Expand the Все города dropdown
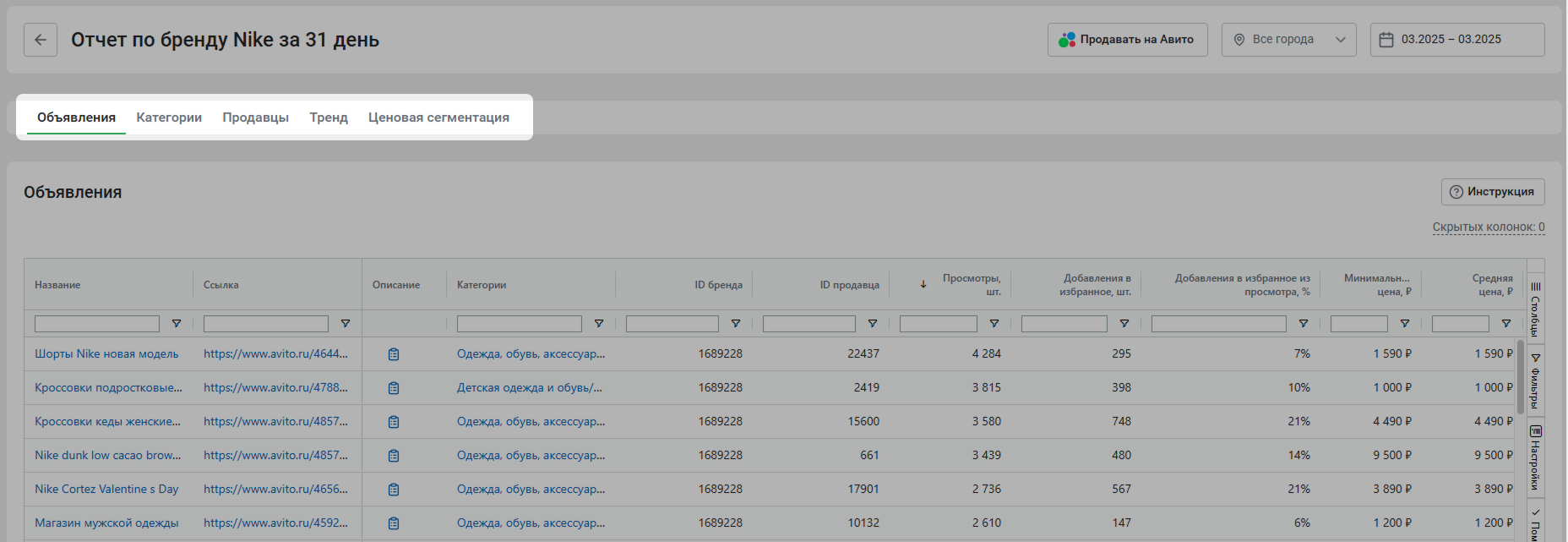The width and height of the screenshot is (1568, 542). [1289, 40]
